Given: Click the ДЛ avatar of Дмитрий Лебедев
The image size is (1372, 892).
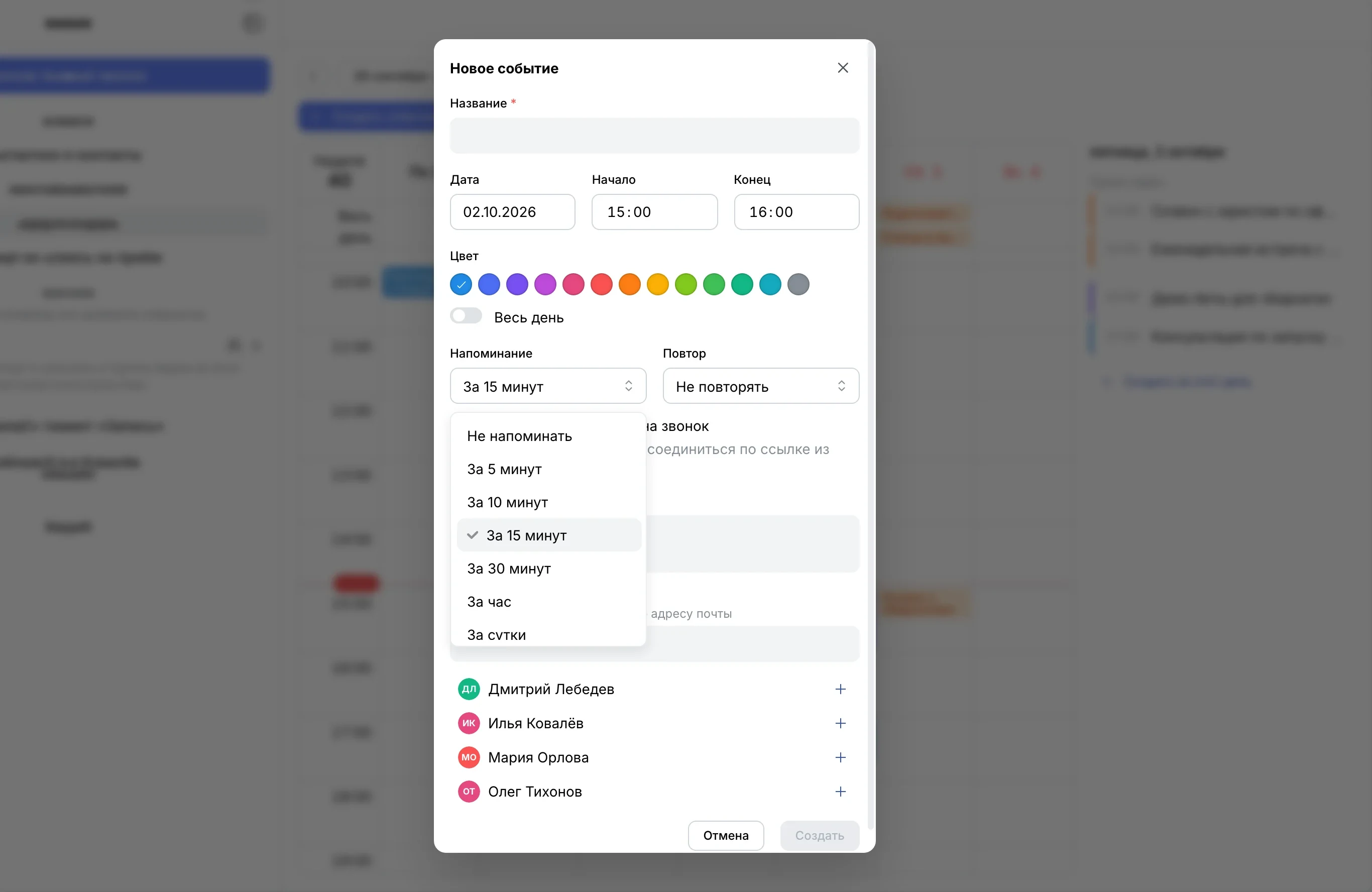Looking at the screenshot, I should click(469, 689).
